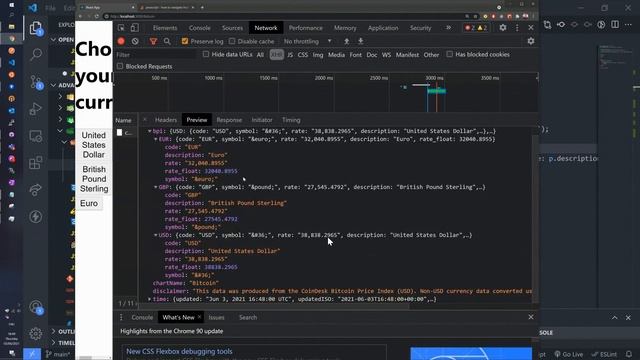Click United States Dollar button

click(93, 145)
